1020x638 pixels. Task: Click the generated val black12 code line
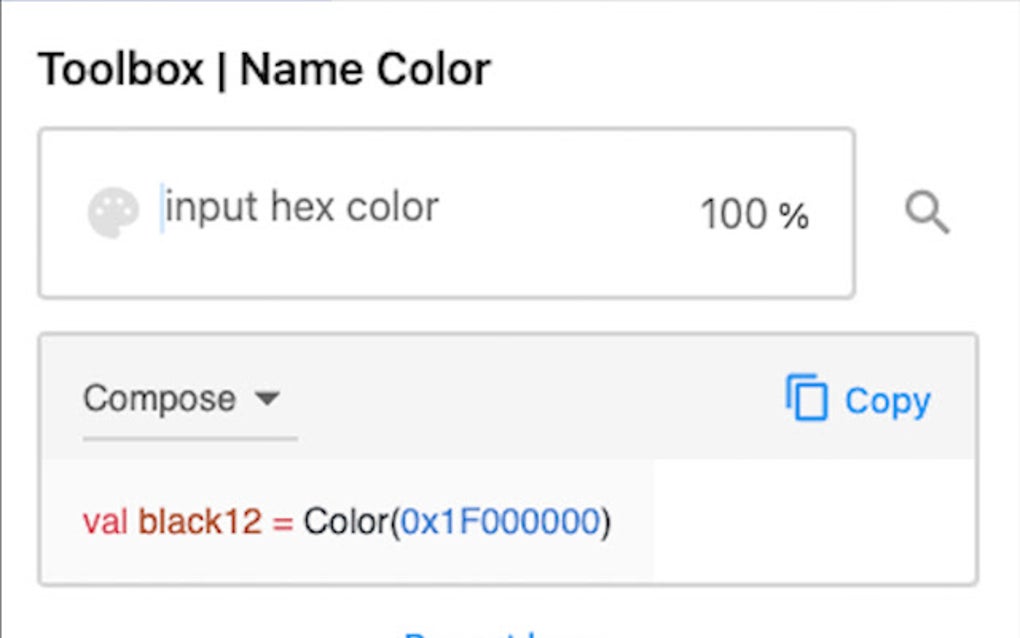pos(350,521)
